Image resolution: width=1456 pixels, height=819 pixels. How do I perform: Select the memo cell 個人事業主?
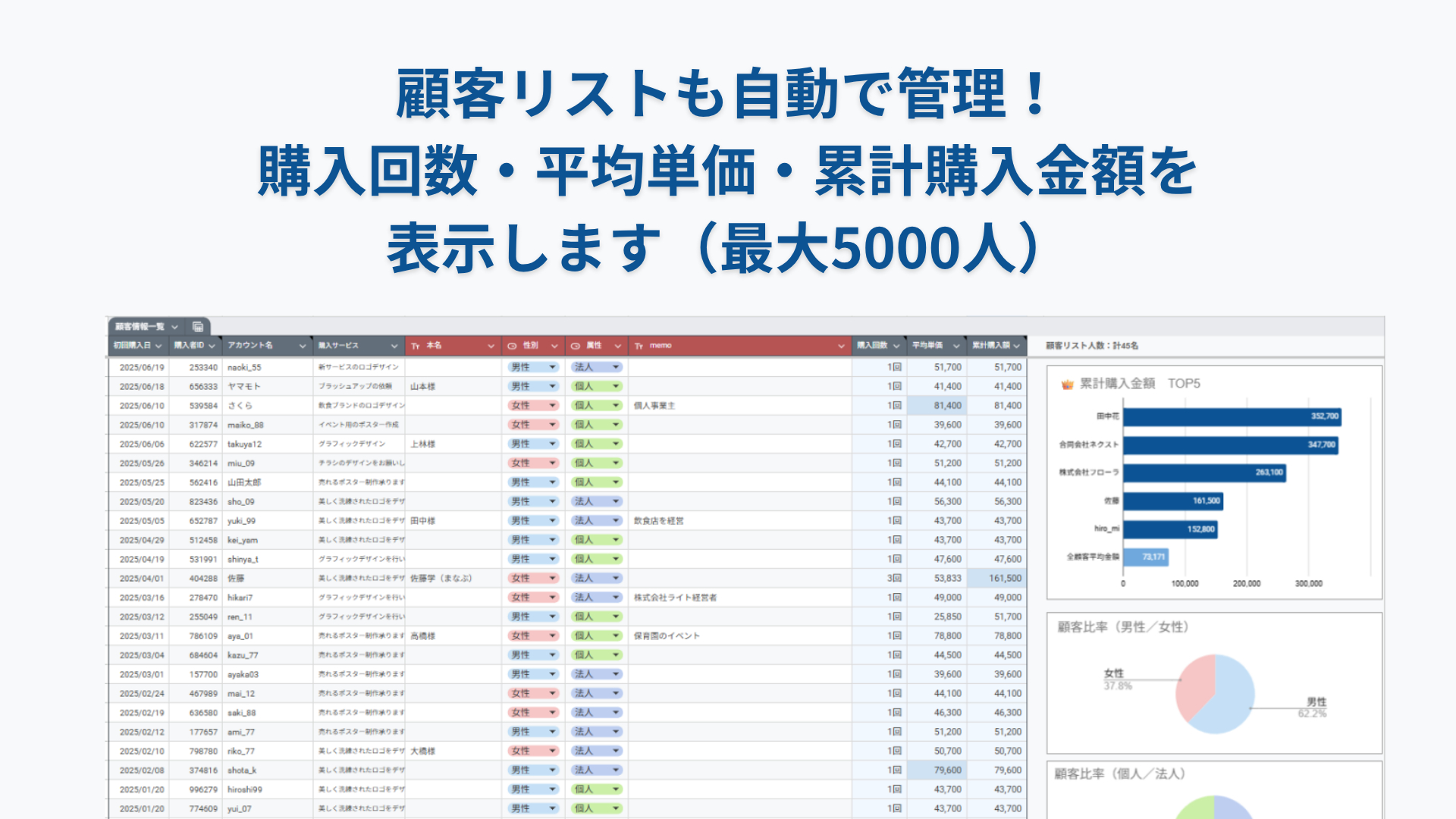click(740, 406)
